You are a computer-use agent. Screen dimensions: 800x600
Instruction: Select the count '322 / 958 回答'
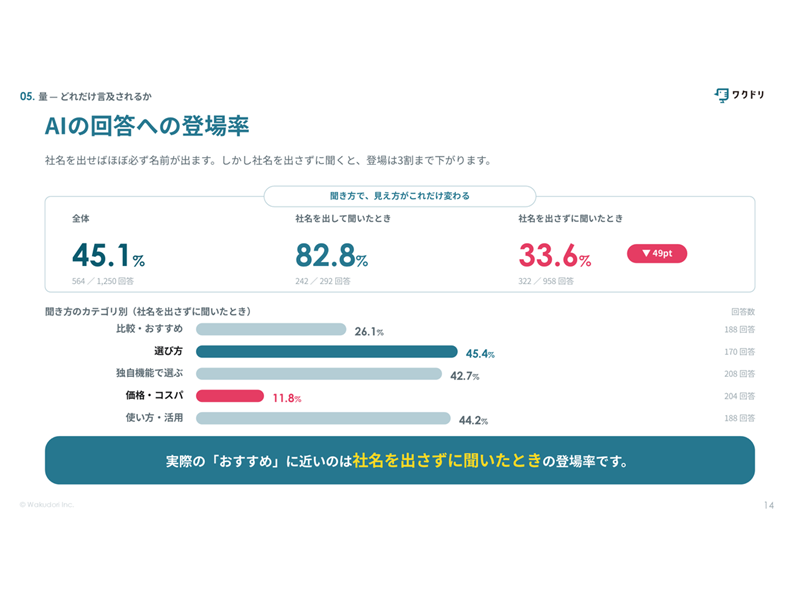[x=546, y=281]
